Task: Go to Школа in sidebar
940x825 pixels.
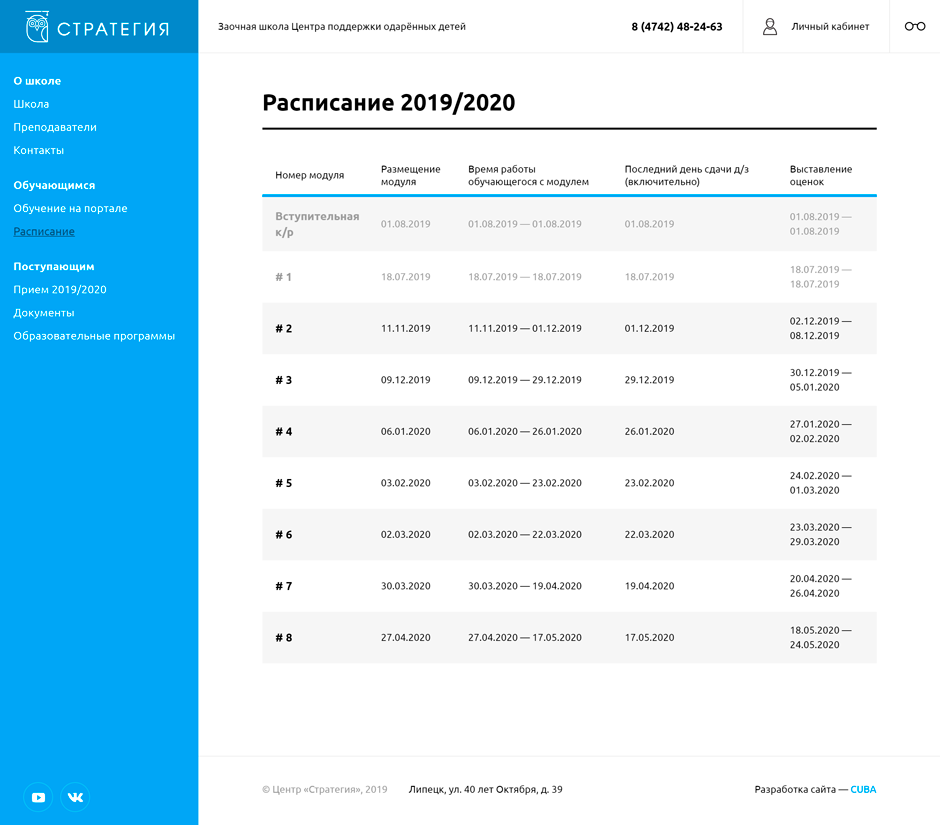Action: [x=31, y=104]
